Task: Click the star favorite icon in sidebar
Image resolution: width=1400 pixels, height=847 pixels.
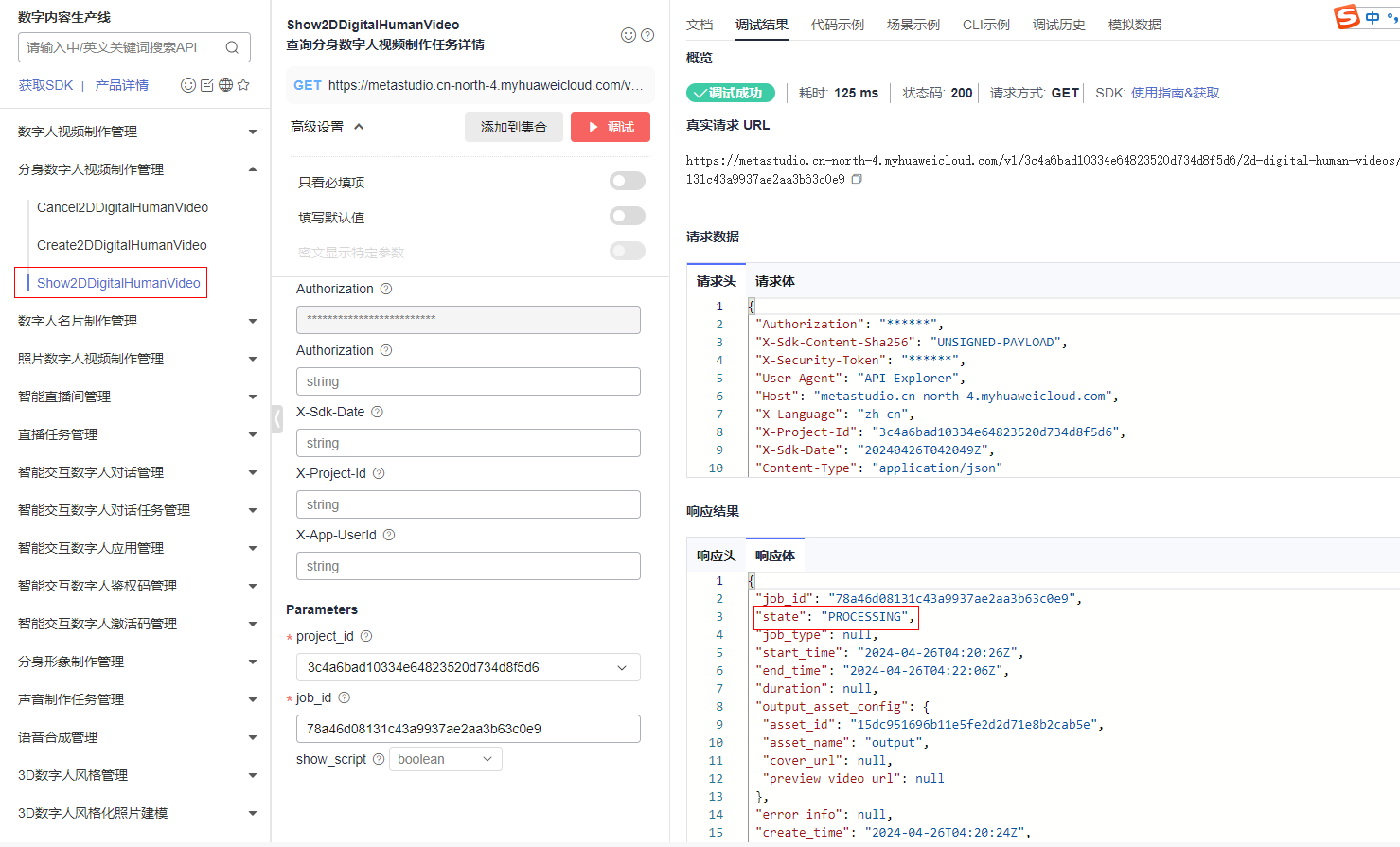Action: click(x=243, y=85)
